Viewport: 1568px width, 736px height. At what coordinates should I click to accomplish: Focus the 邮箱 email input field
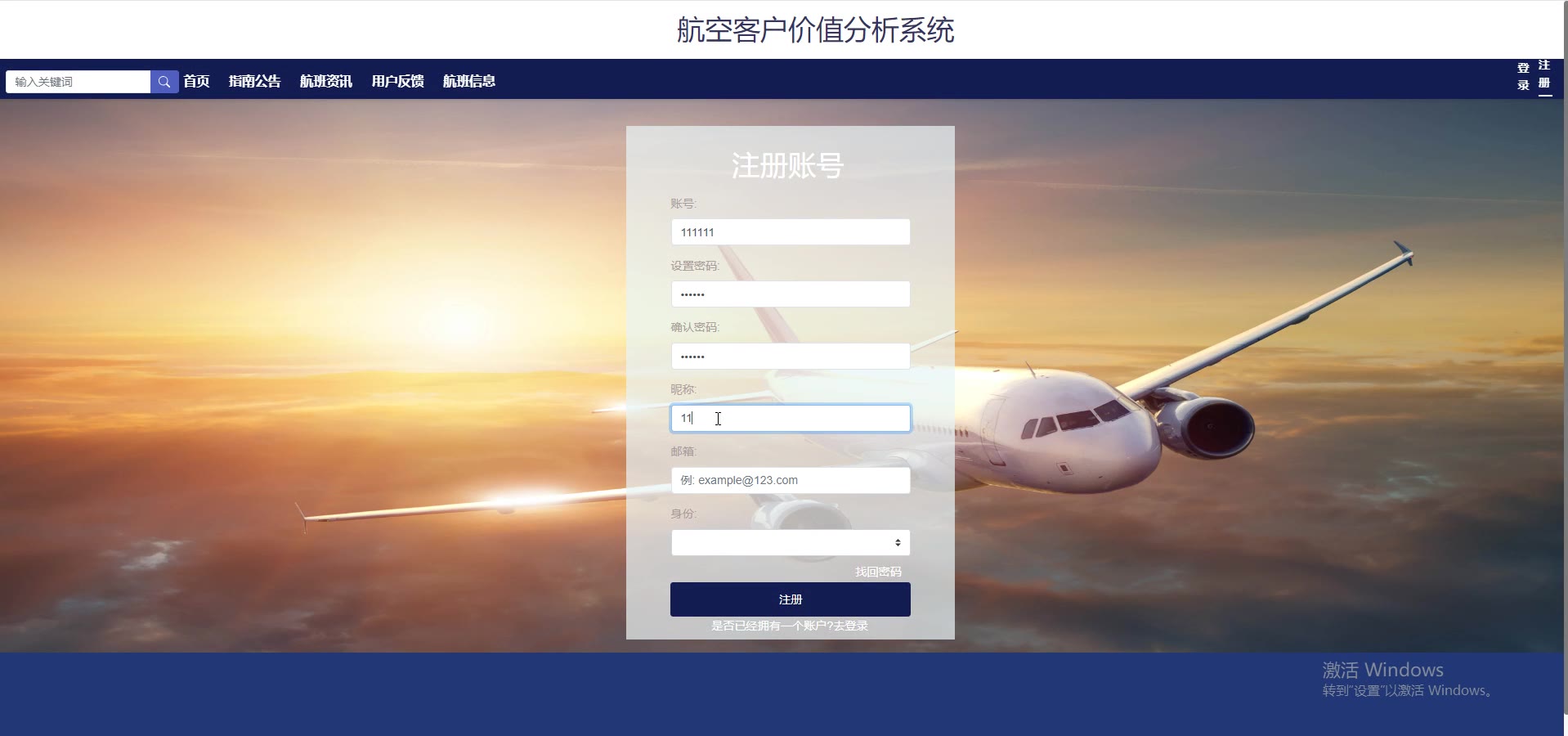(x=791, y=480)
